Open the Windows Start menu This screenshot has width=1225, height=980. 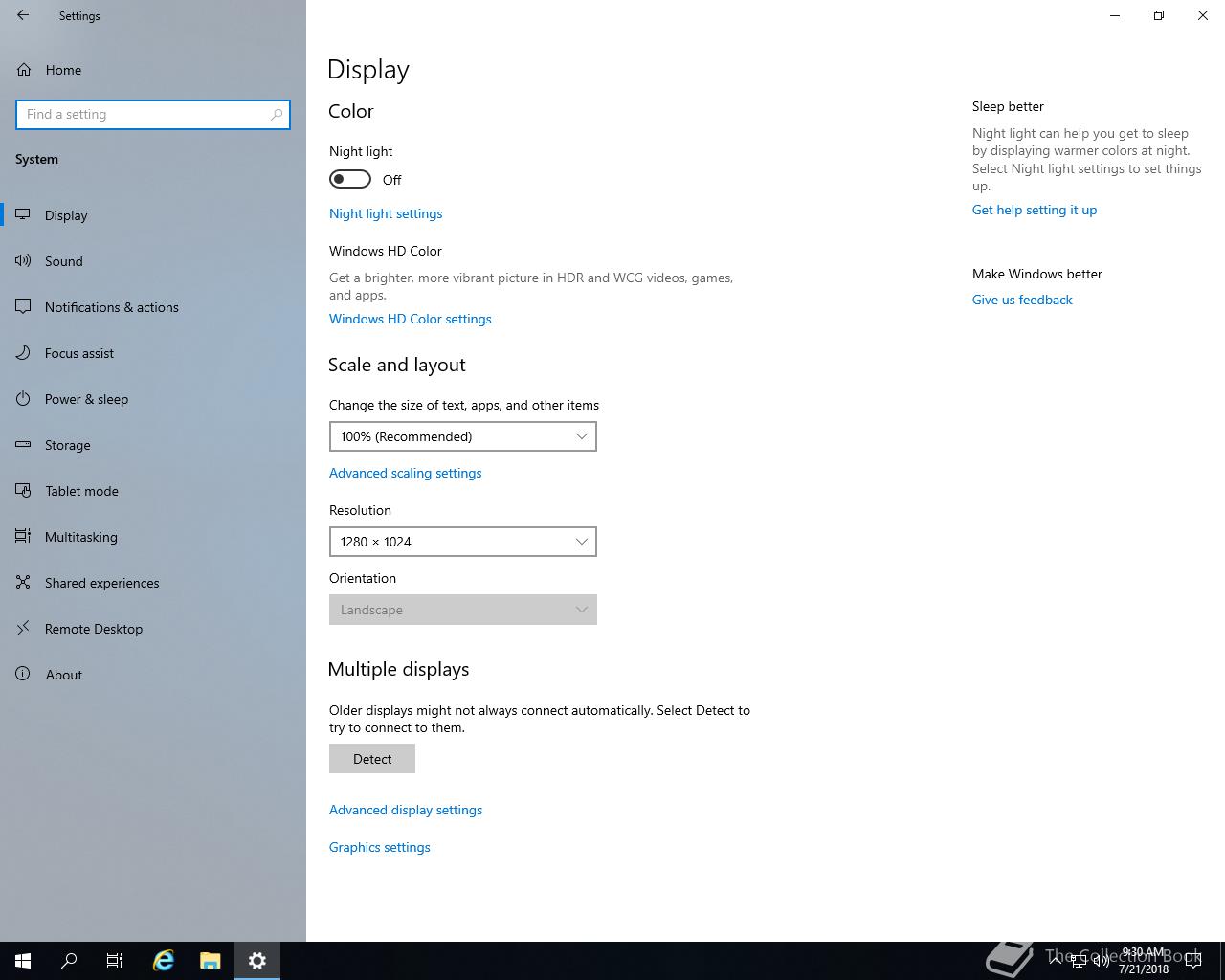(23, 961)
